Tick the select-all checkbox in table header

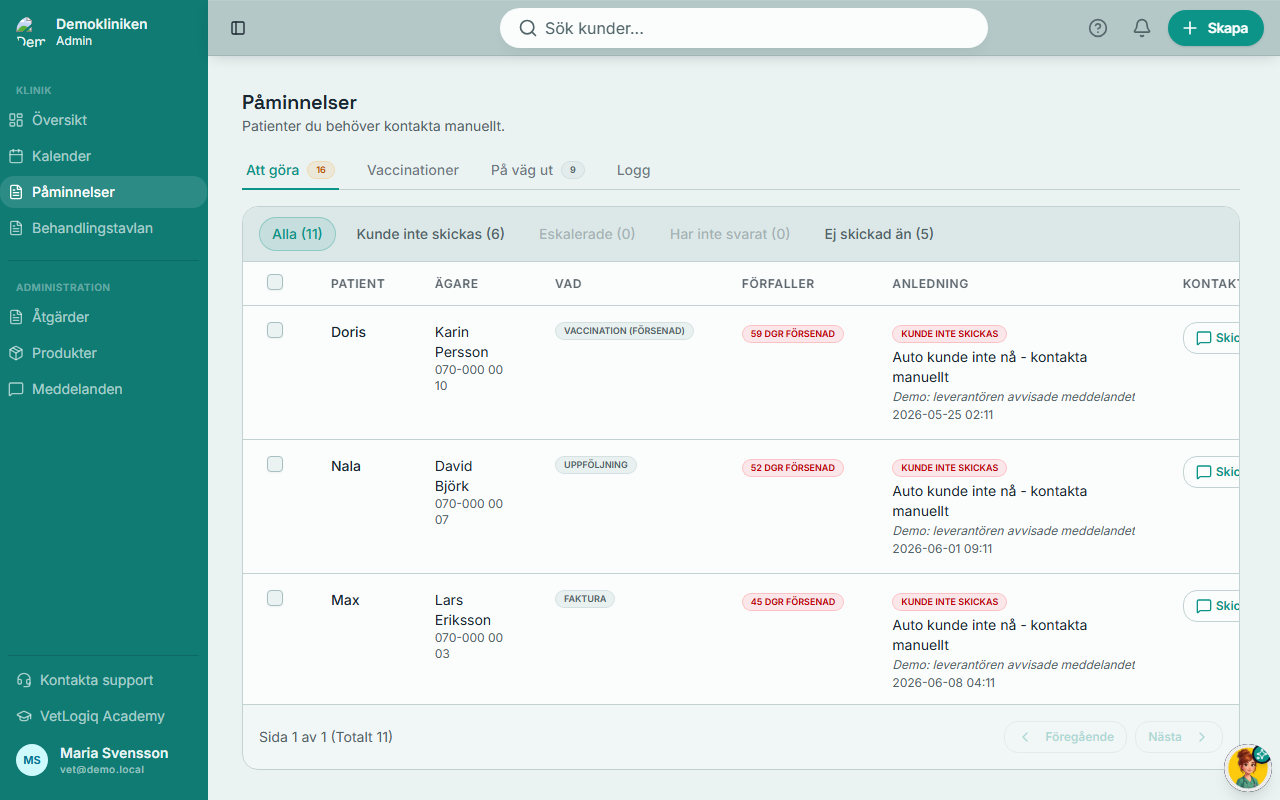(x=275, y=282)
